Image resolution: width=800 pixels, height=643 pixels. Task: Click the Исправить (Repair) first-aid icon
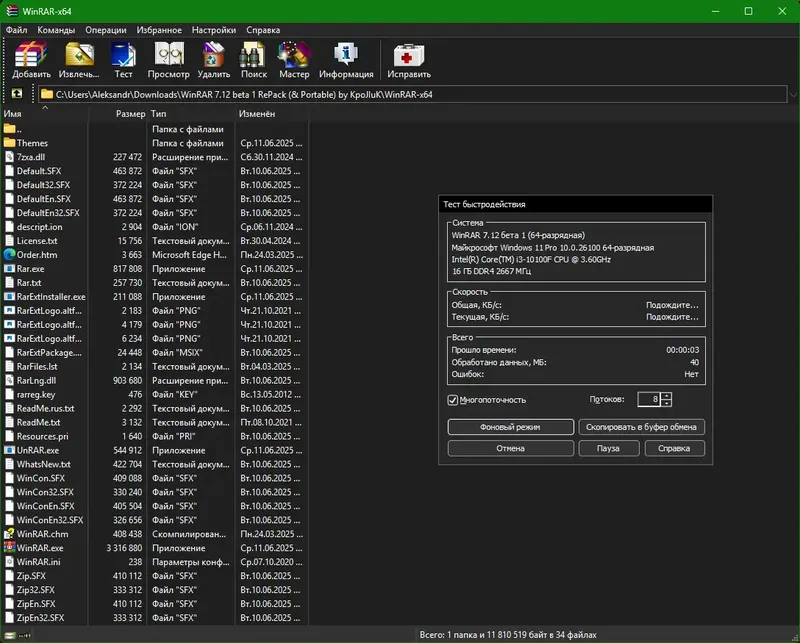[x=410, y=57]
